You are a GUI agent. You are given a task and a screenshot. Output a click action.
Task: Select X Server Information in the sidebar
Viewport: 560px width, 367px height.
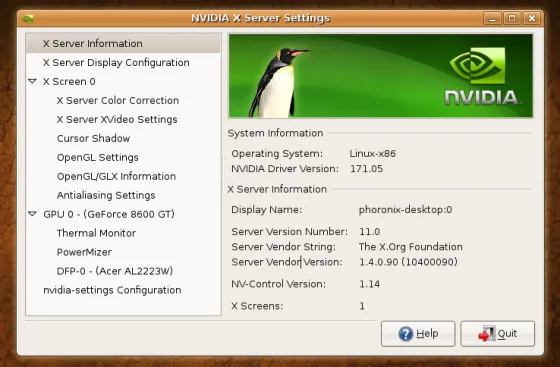[123, 44]
